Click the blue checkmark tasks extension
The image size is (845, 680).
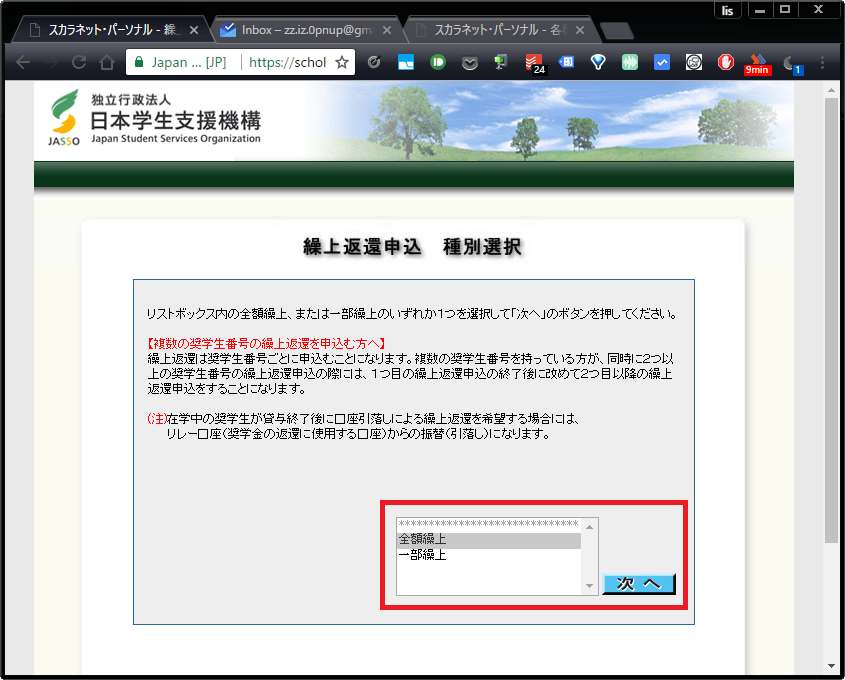click(x=662, y=63)
